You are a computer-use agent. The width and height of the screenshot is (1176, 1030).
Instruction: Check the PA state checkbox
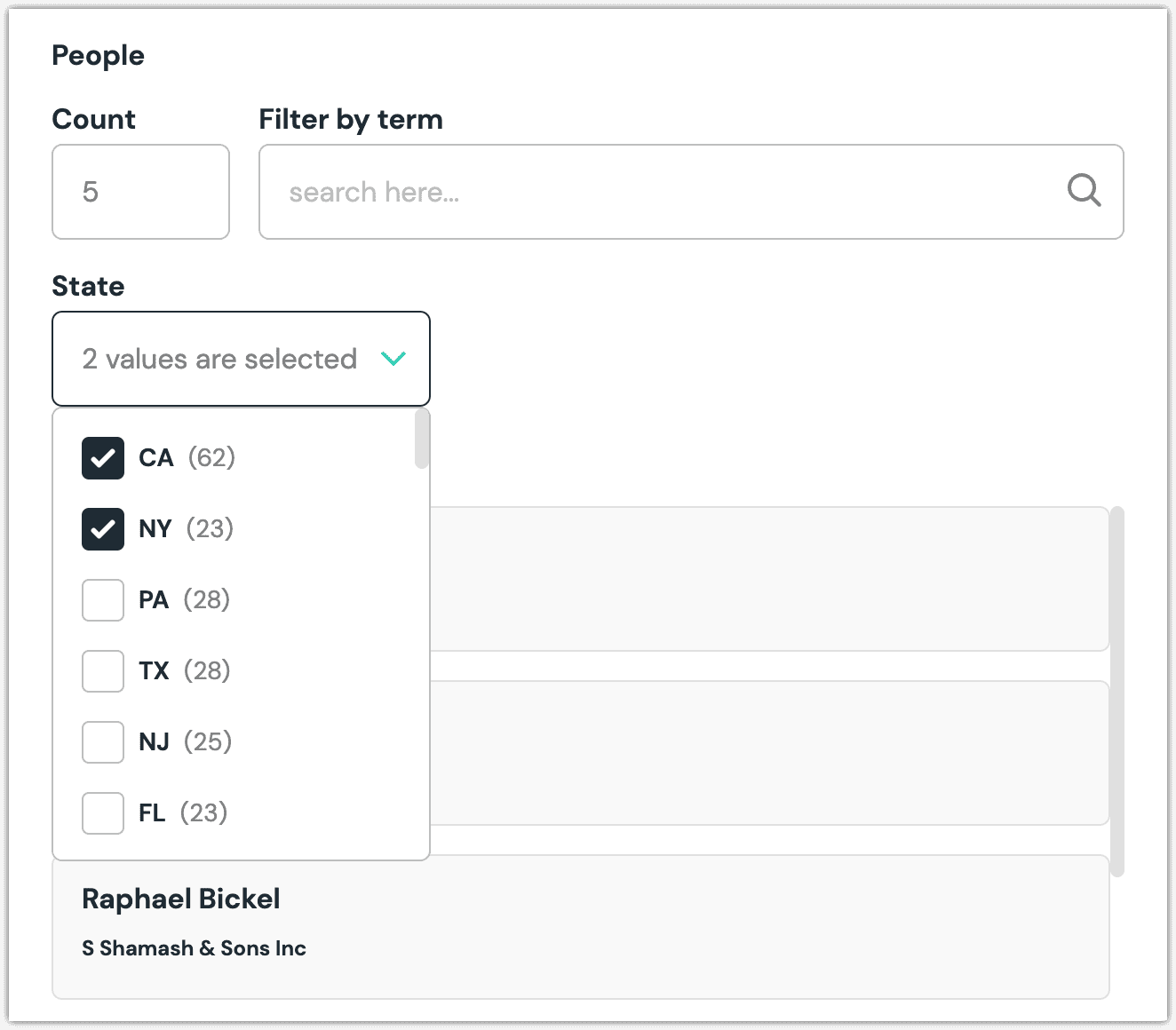pyautogui.click(x=103, y=600)
